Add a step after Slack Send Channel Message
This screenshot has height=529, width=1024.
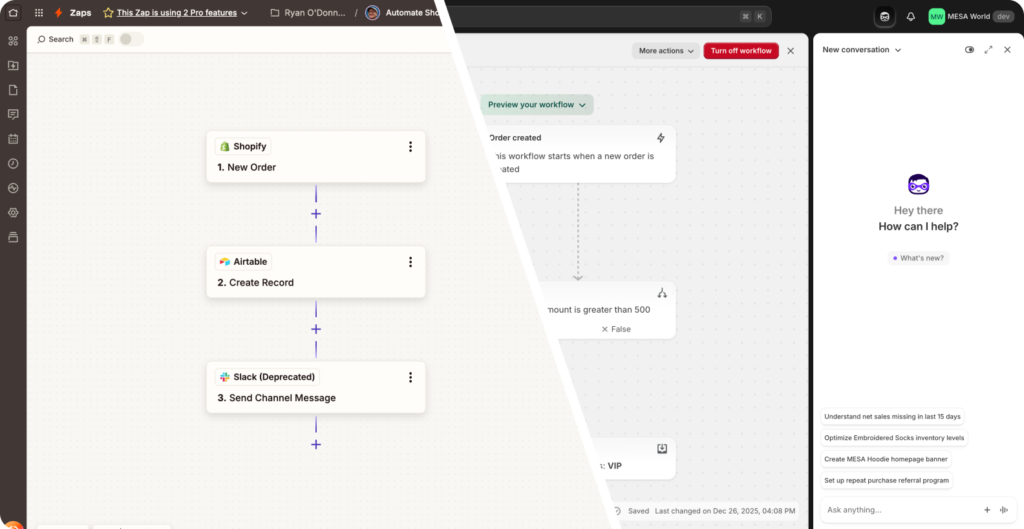(x=316, y=444)
